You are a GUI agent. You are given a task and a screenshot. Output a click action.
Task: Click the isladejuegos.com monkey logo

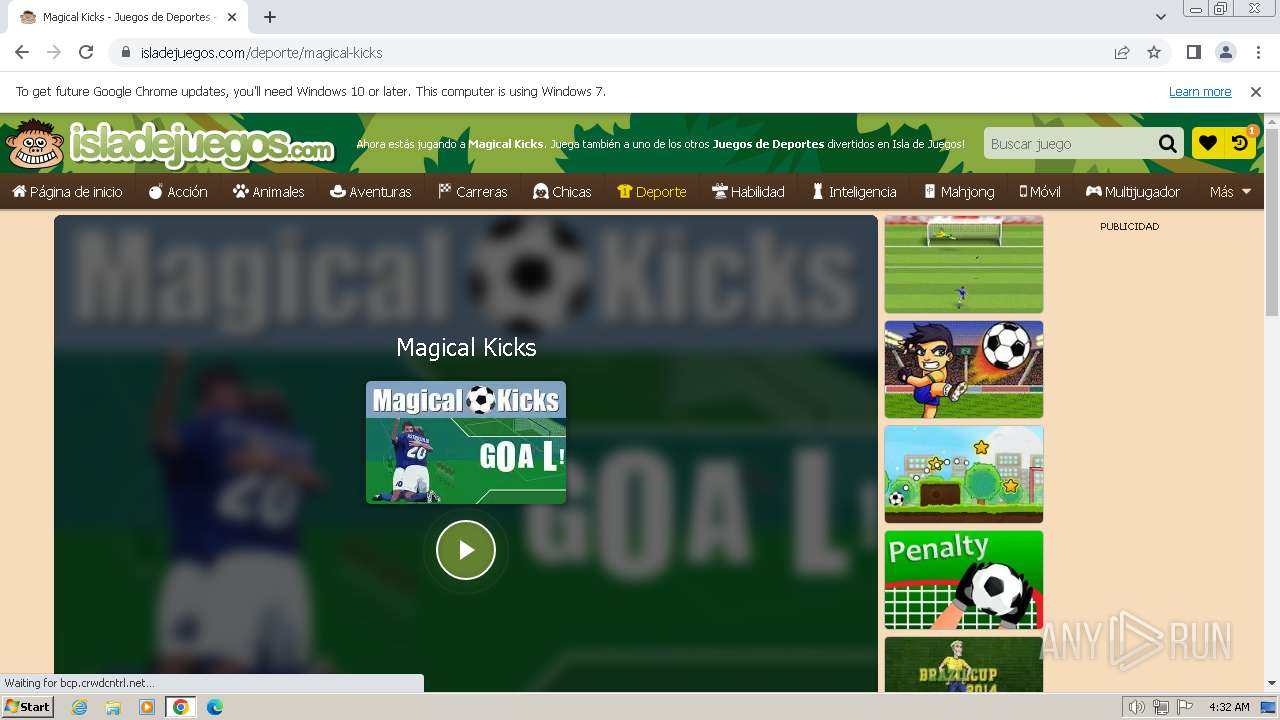tap(170, 145)
